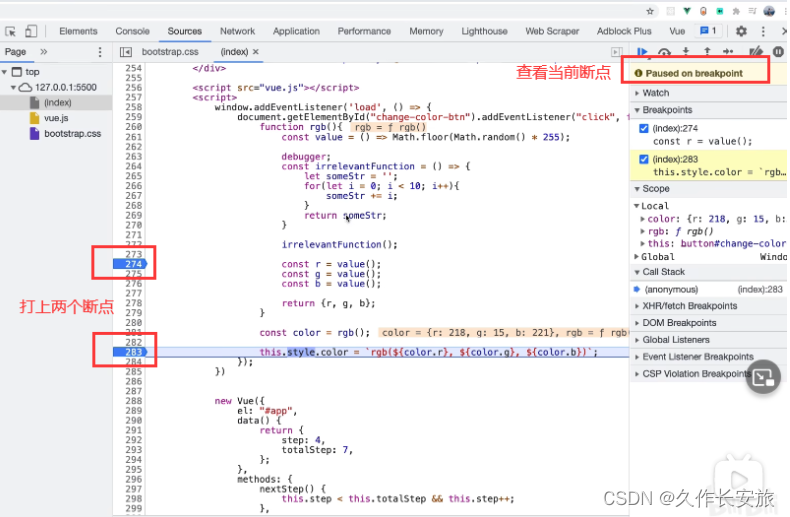Open the Lighthouse tab

[484, 31]
